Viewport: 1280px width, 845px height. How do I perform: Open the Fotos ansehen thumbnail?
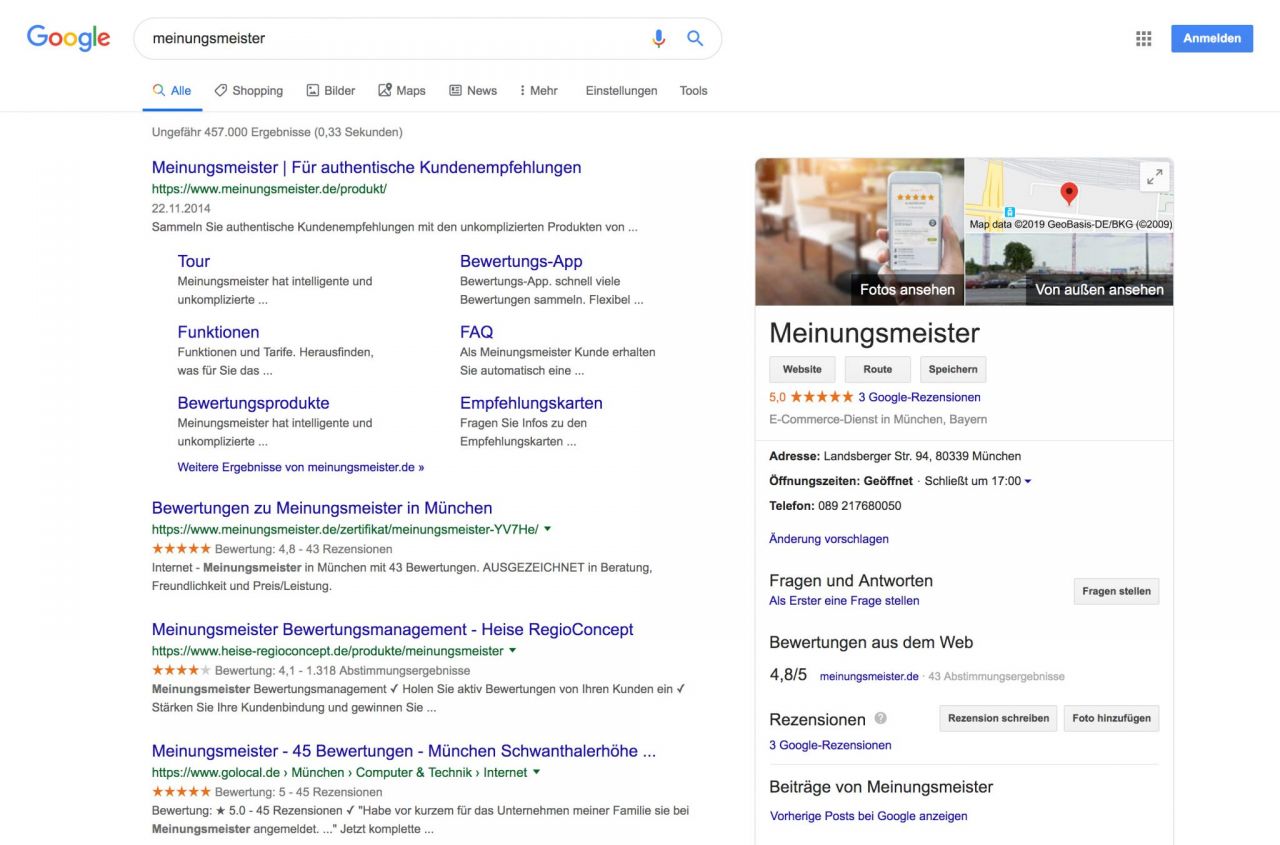[860, 232]
